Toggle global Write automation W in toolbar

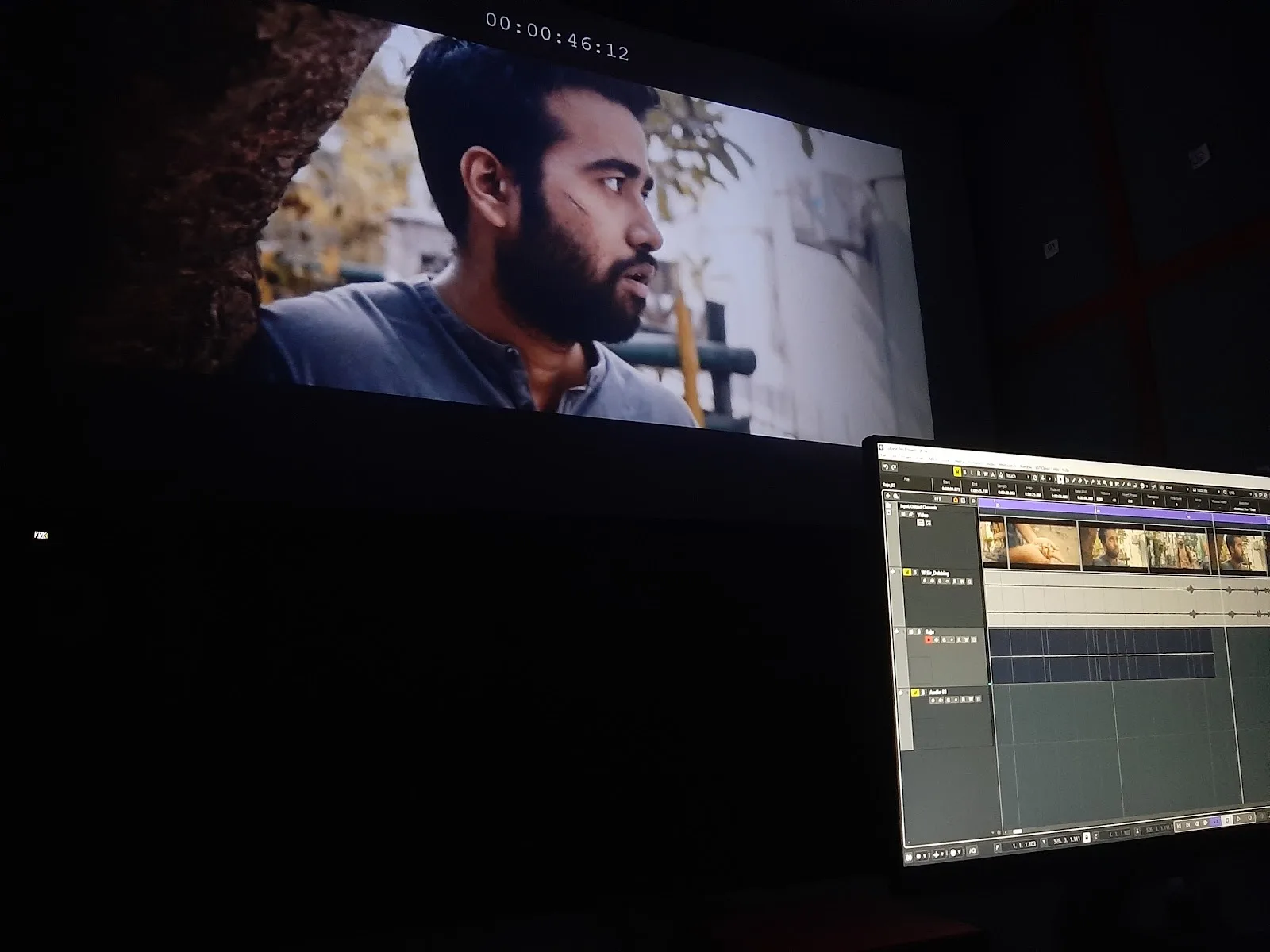click(x=986, y=474)
